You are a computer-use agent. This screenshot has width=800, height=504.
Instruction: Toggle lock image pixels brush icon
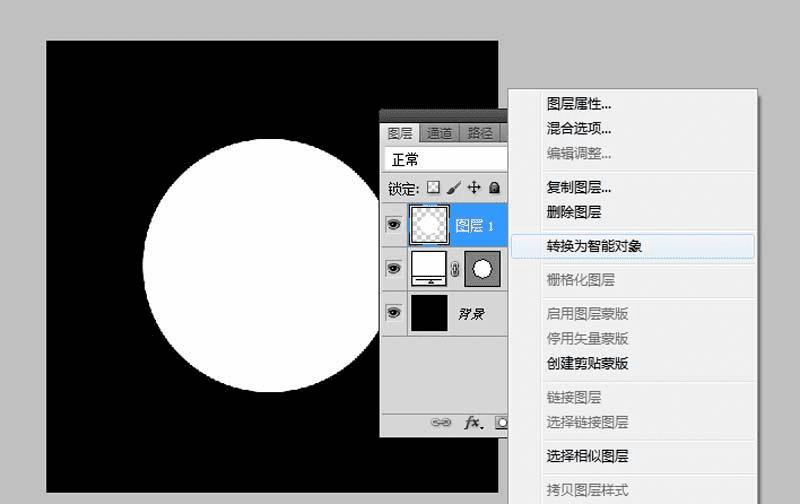[453, 188]
